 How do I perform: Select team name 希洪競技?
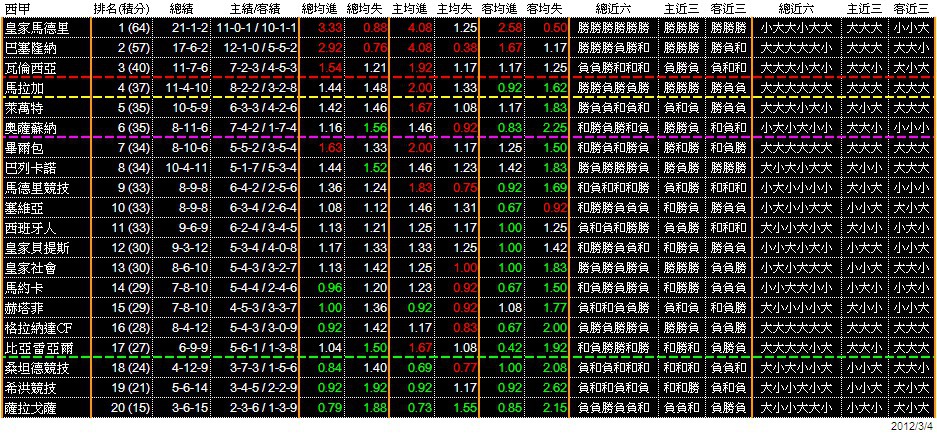[28, 389]
